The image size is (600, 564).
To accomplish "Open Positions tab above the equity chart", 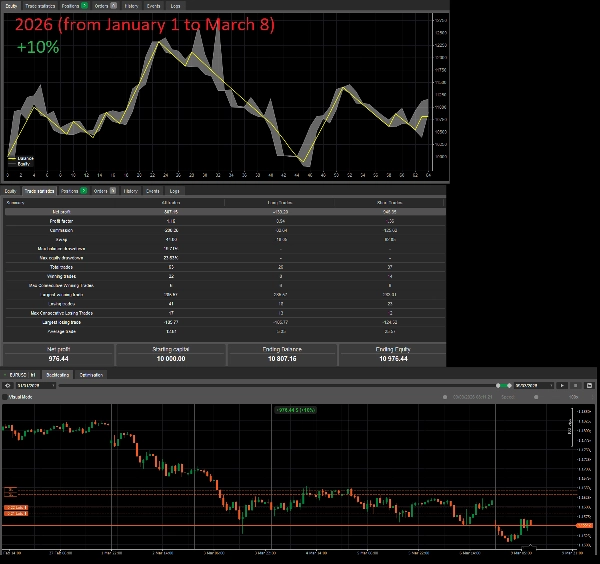I will [74, 6].
